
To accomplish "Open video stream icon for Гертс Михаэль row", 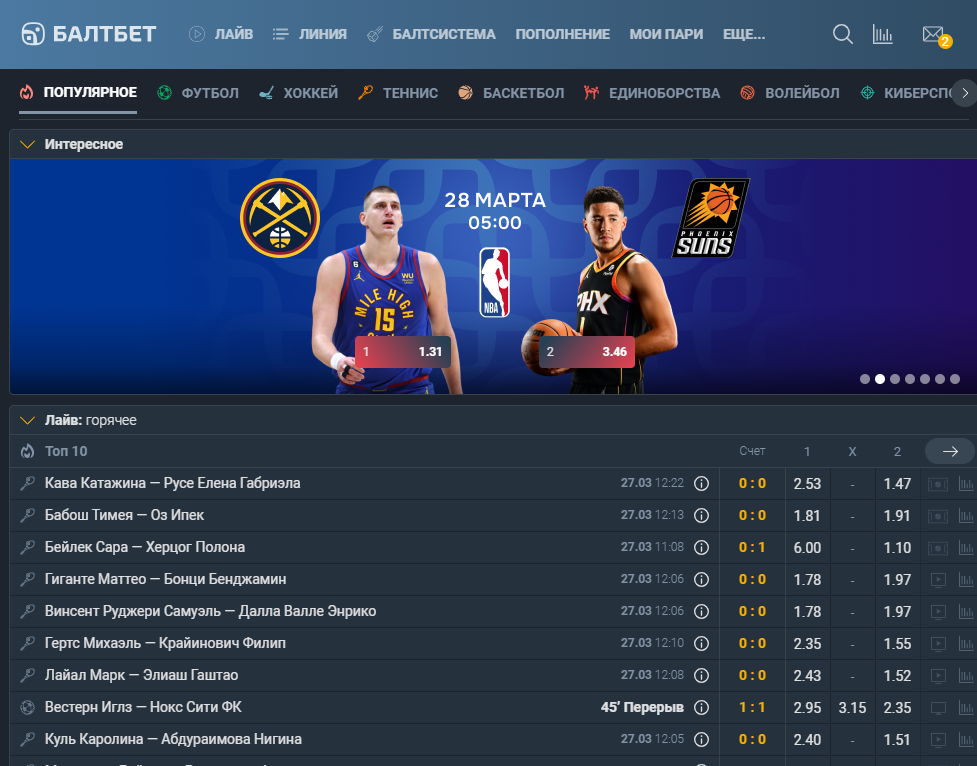I will [938, 644].
